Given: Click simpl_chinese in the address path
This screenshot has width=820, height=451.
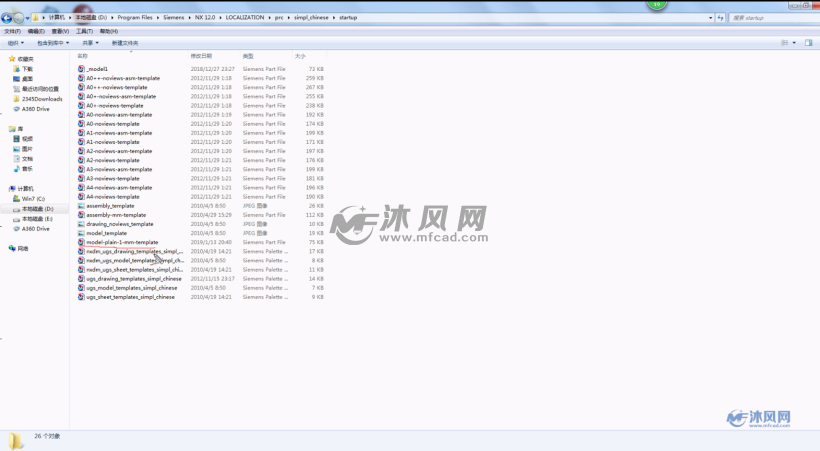Looking at the screenshot, I should pyautogui.click(x=311, y=17).
